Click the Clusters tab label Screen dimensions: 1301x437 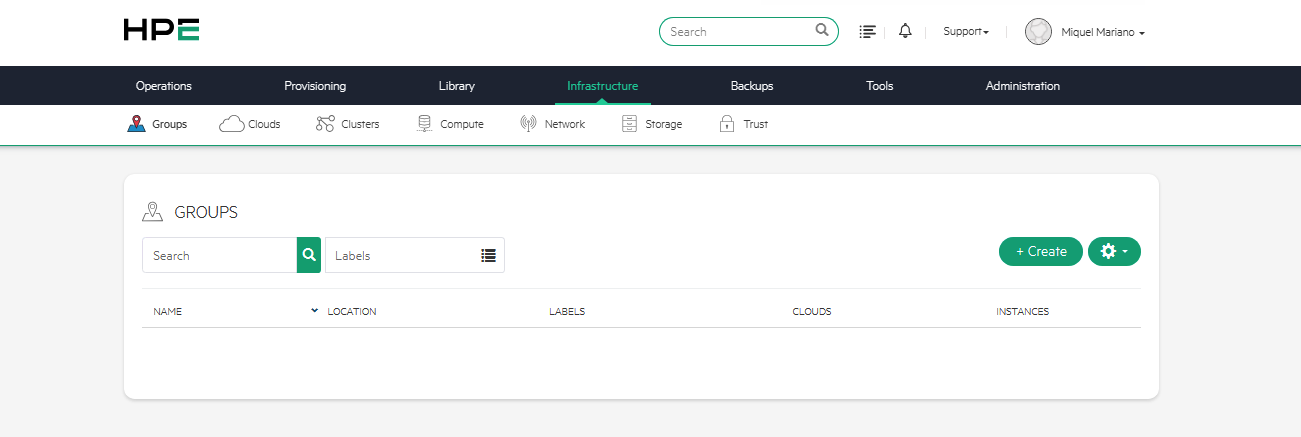(360, 125)
